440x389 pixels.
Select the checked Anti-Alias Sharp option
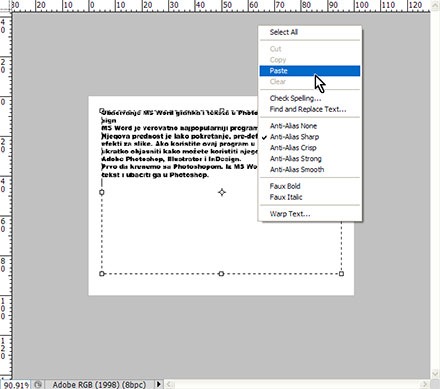(x=310, y=137)
